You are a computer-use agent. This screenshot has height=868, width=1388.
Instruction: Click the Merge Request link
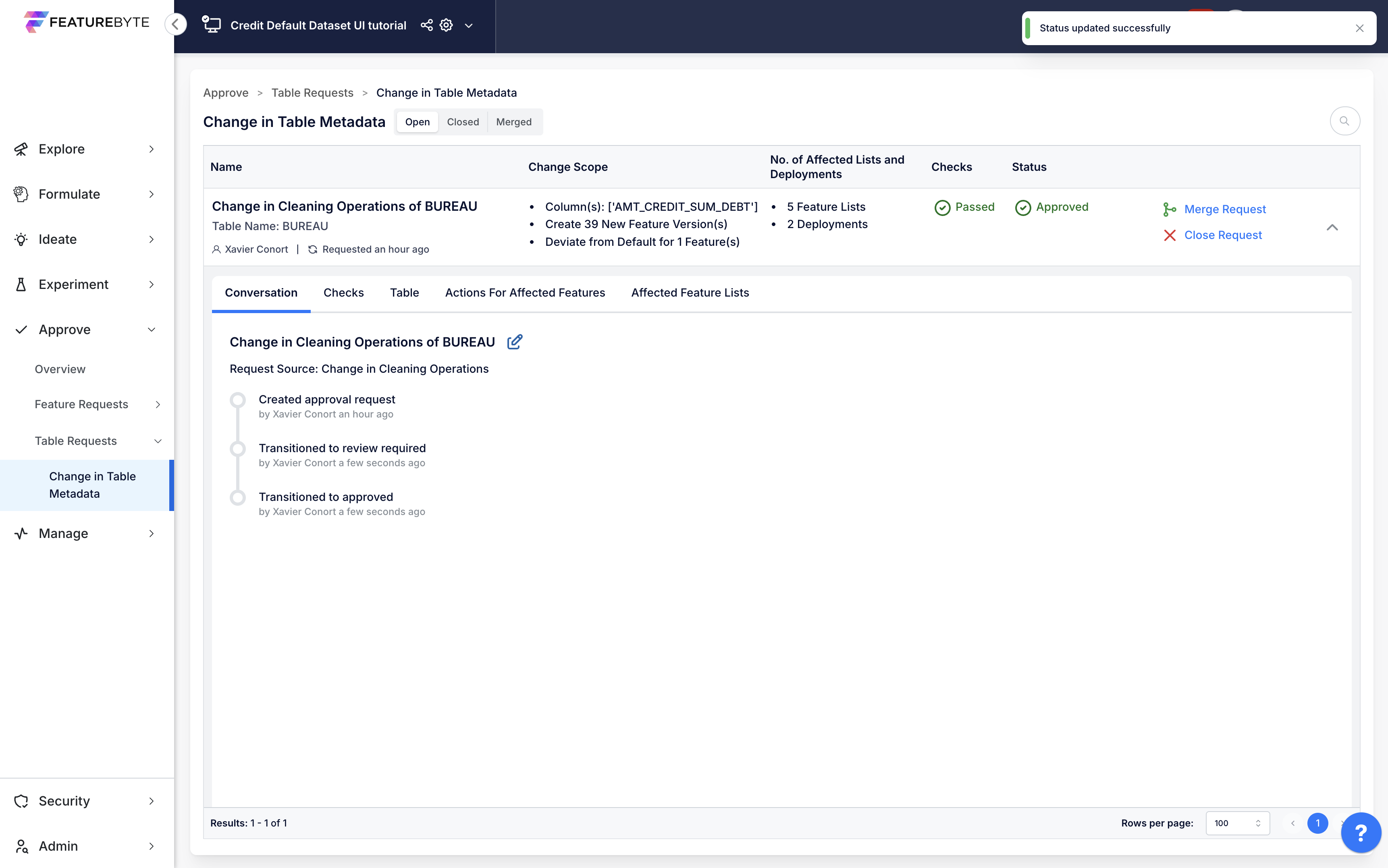click(1224, 210)
